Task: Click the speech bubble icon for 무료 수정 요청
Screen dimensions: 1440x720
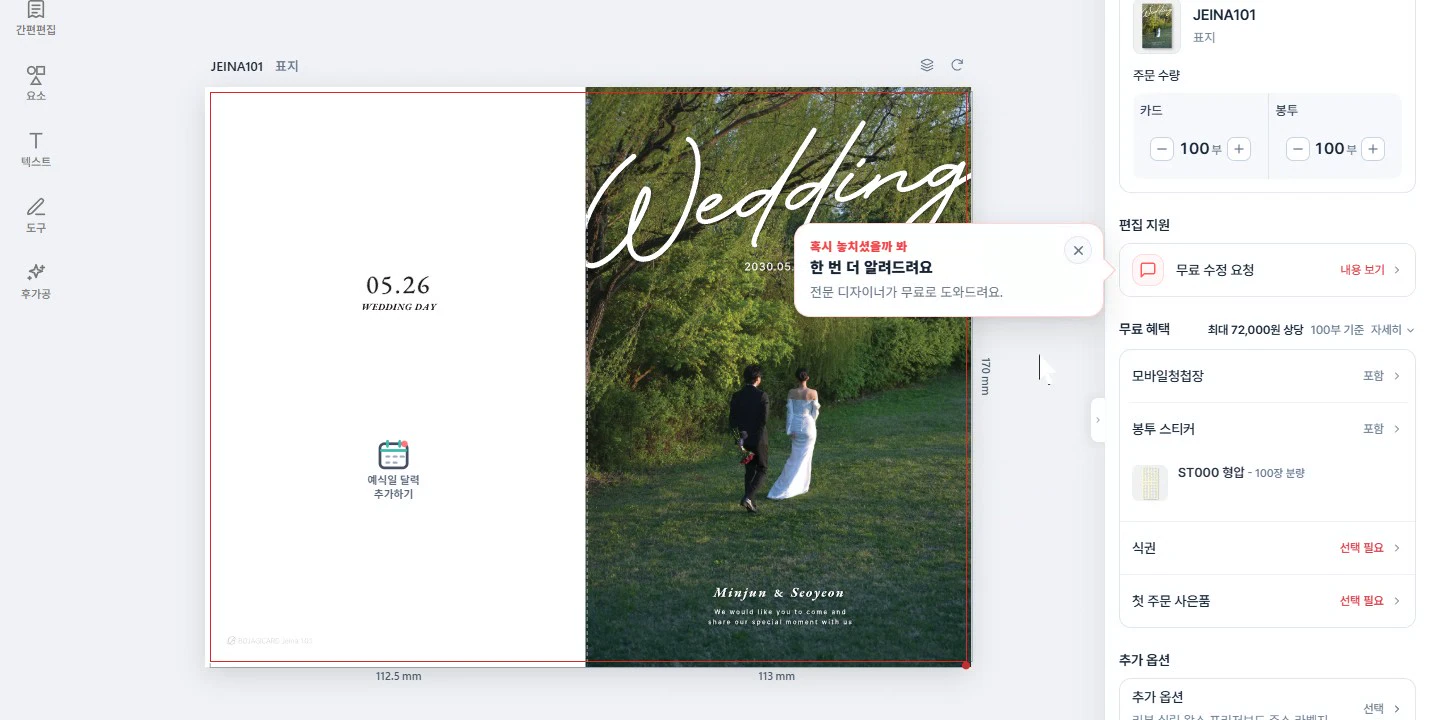Action: point(1148,270)
